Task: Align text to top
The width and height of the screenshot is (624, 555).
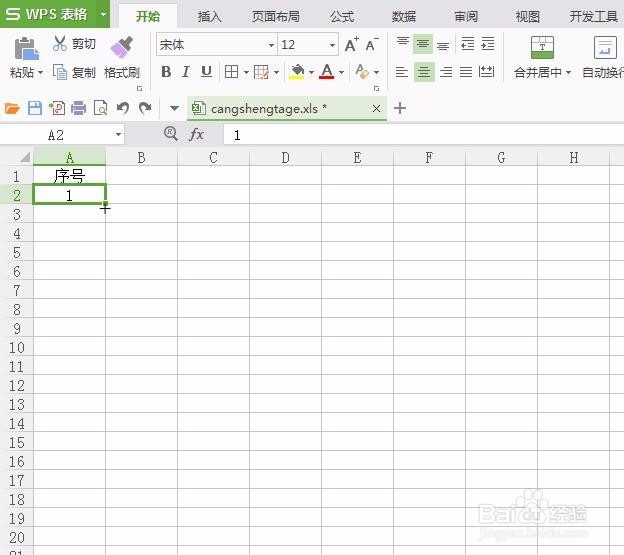Action: 403,43
